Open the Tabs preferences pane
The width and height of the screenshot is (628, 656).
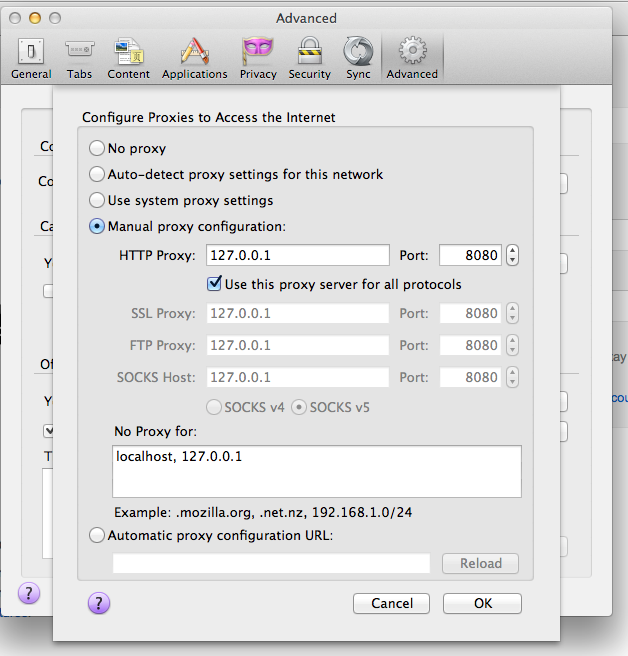[79, 58]
